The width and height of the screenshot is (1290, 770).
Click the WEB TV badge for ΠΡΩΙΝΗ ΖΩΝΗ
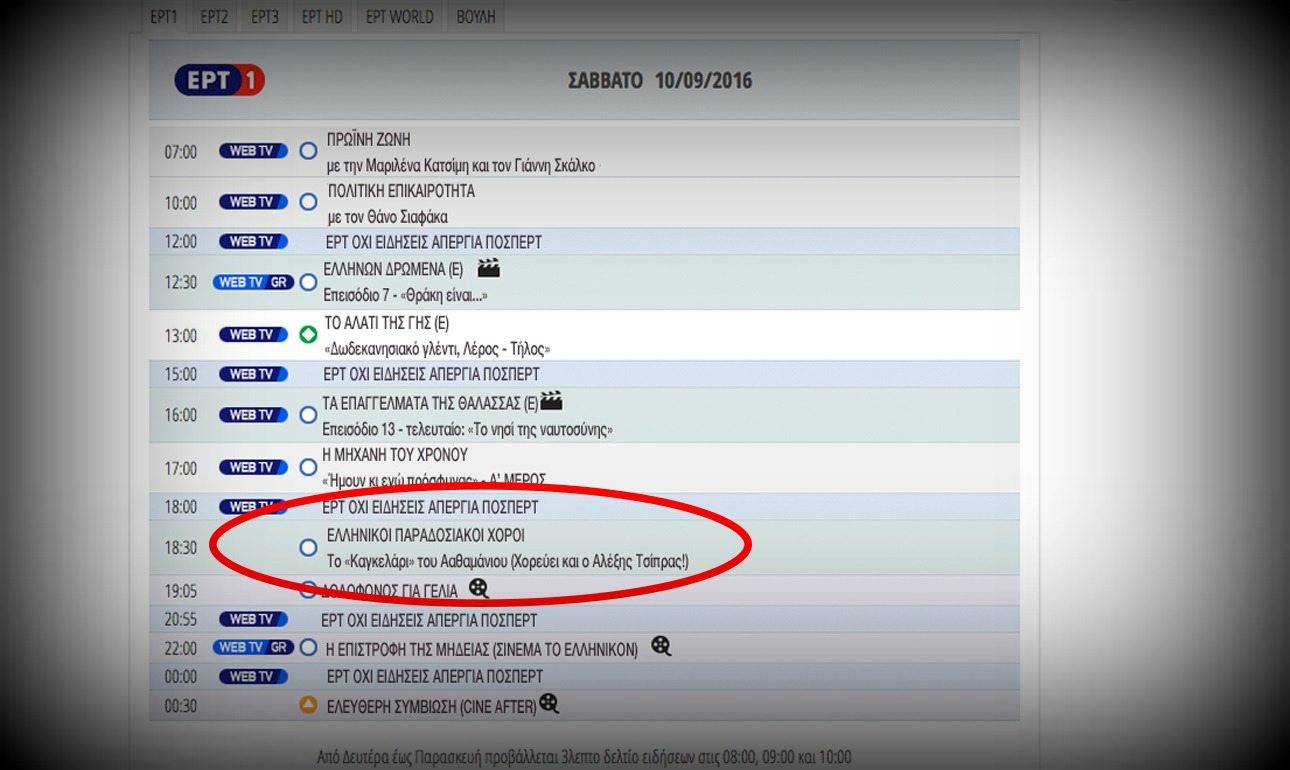[253, 148]
